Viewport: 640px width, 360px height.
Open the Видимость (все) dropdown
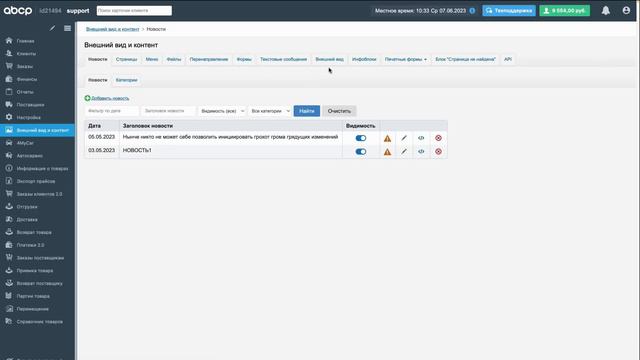tap(222, 111)
